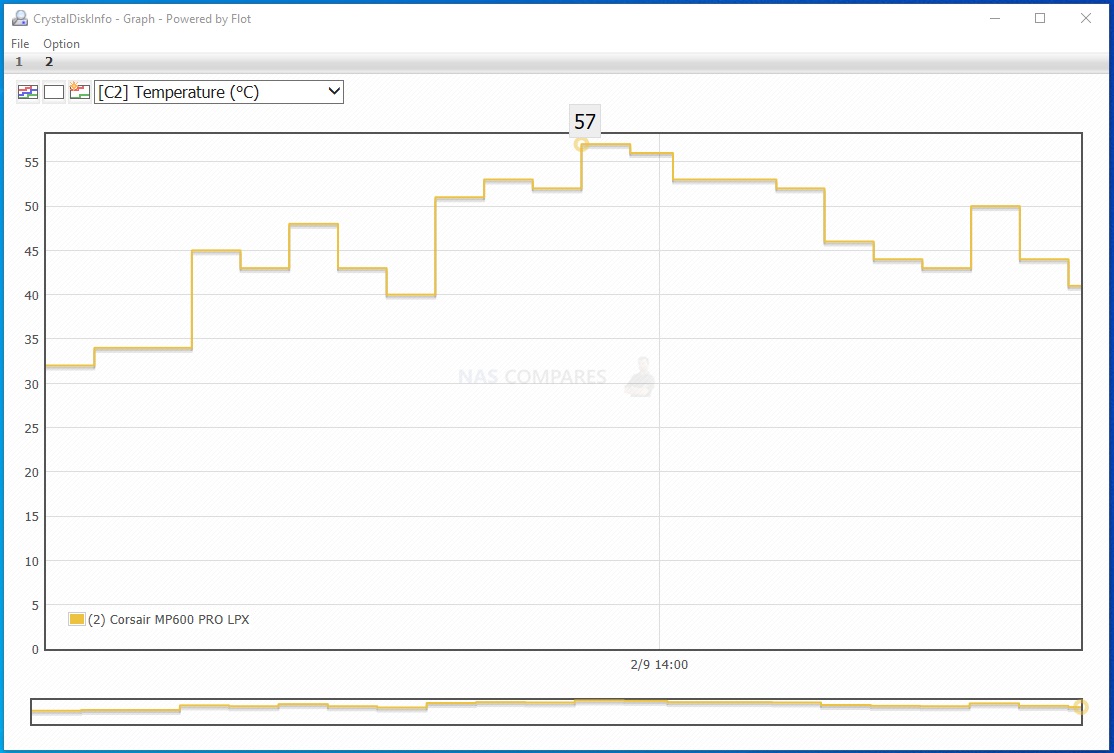1114x753 pixels.
Task: Select disk 2
Action: (x=49, y=62)
